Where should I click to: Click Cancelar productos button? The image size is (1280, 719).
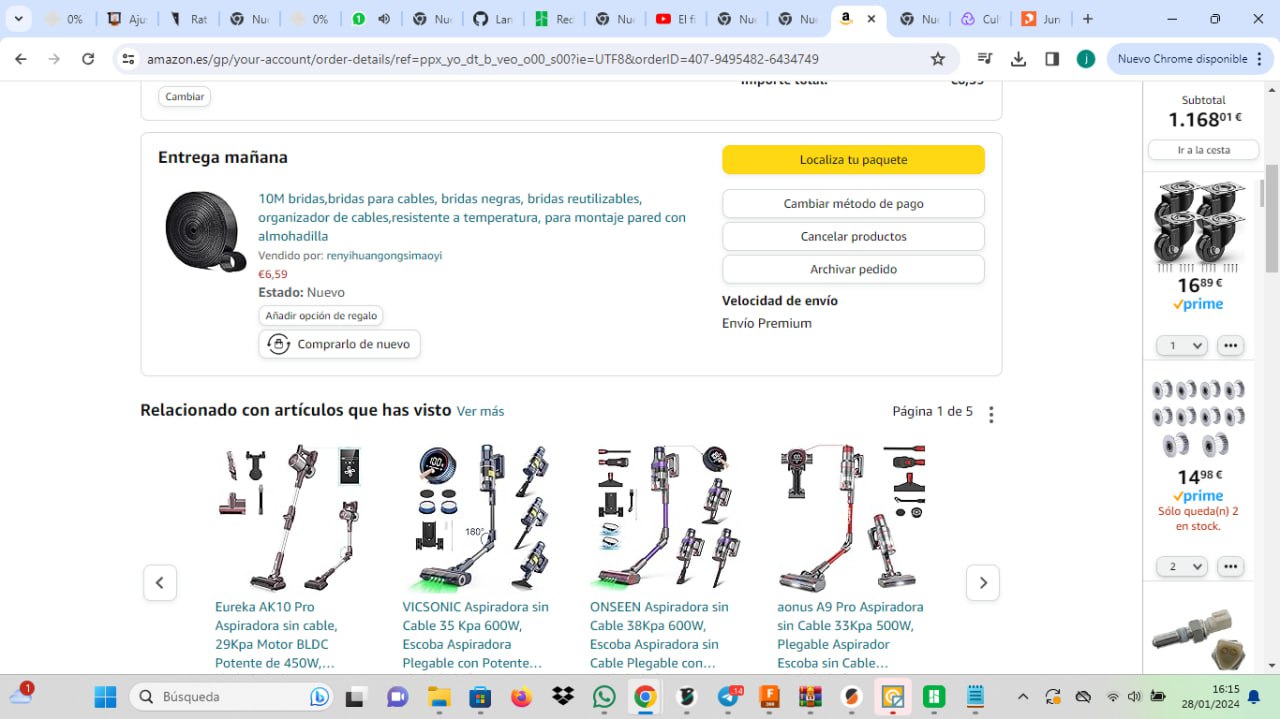853,237
